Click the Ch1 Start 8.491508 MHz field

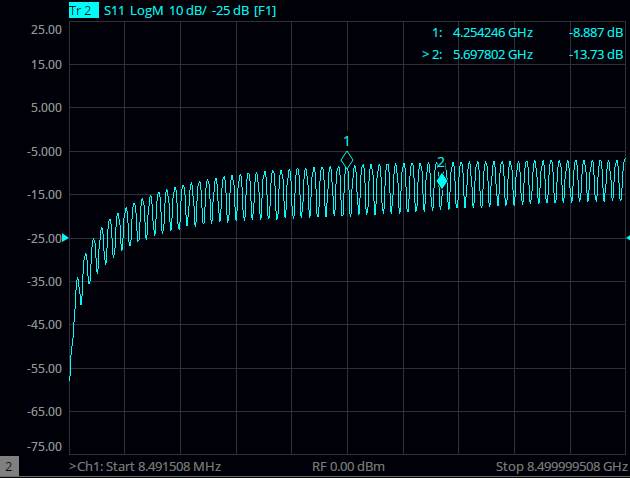145,467
